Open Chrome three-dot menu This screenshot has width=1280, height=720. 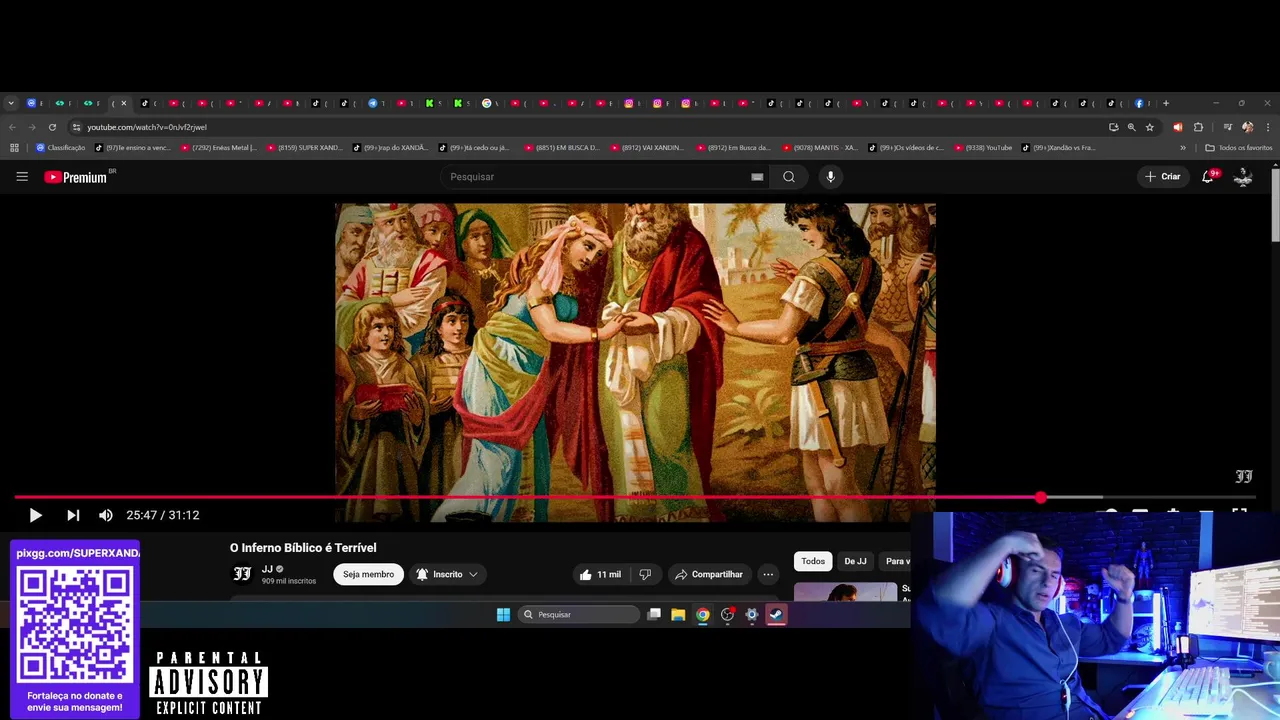tap(1268, 127)
